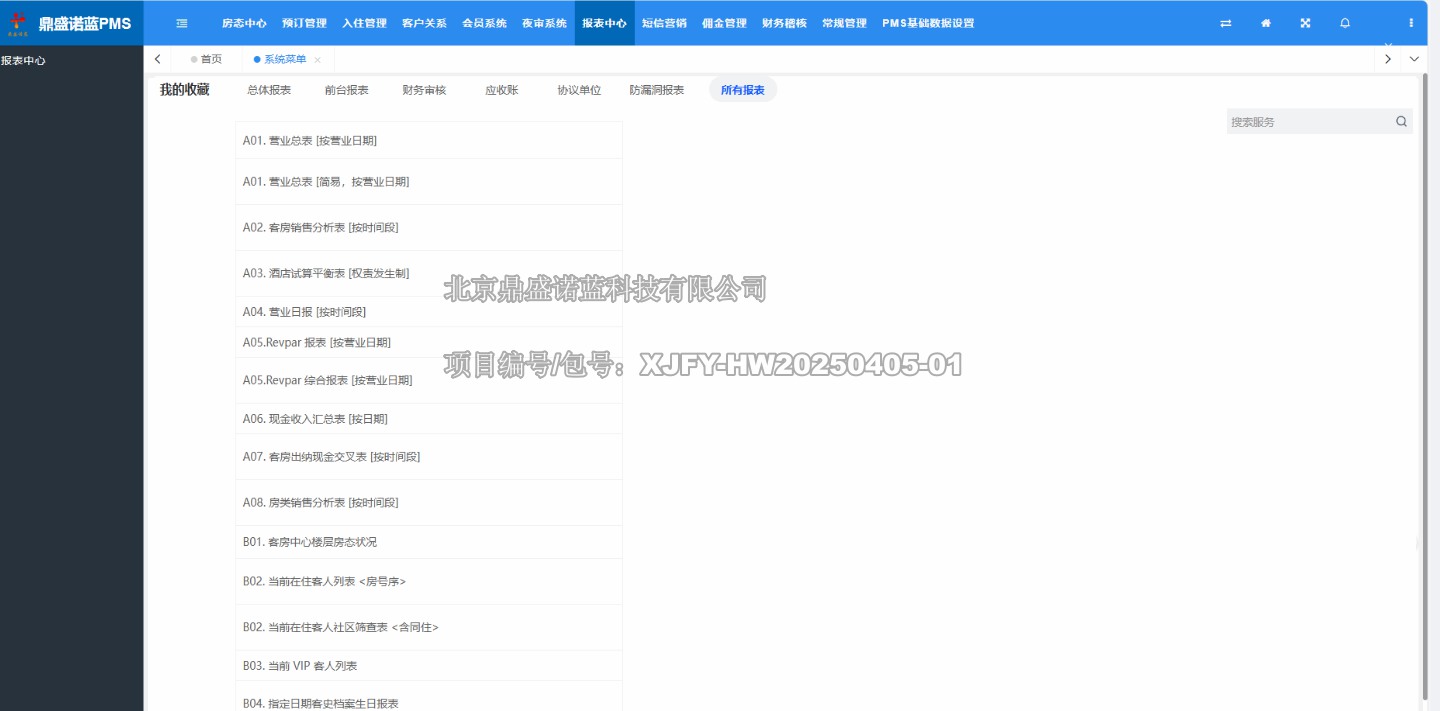
Task: Click the vertical page scrollbar
Action: tap(1425, 386)
